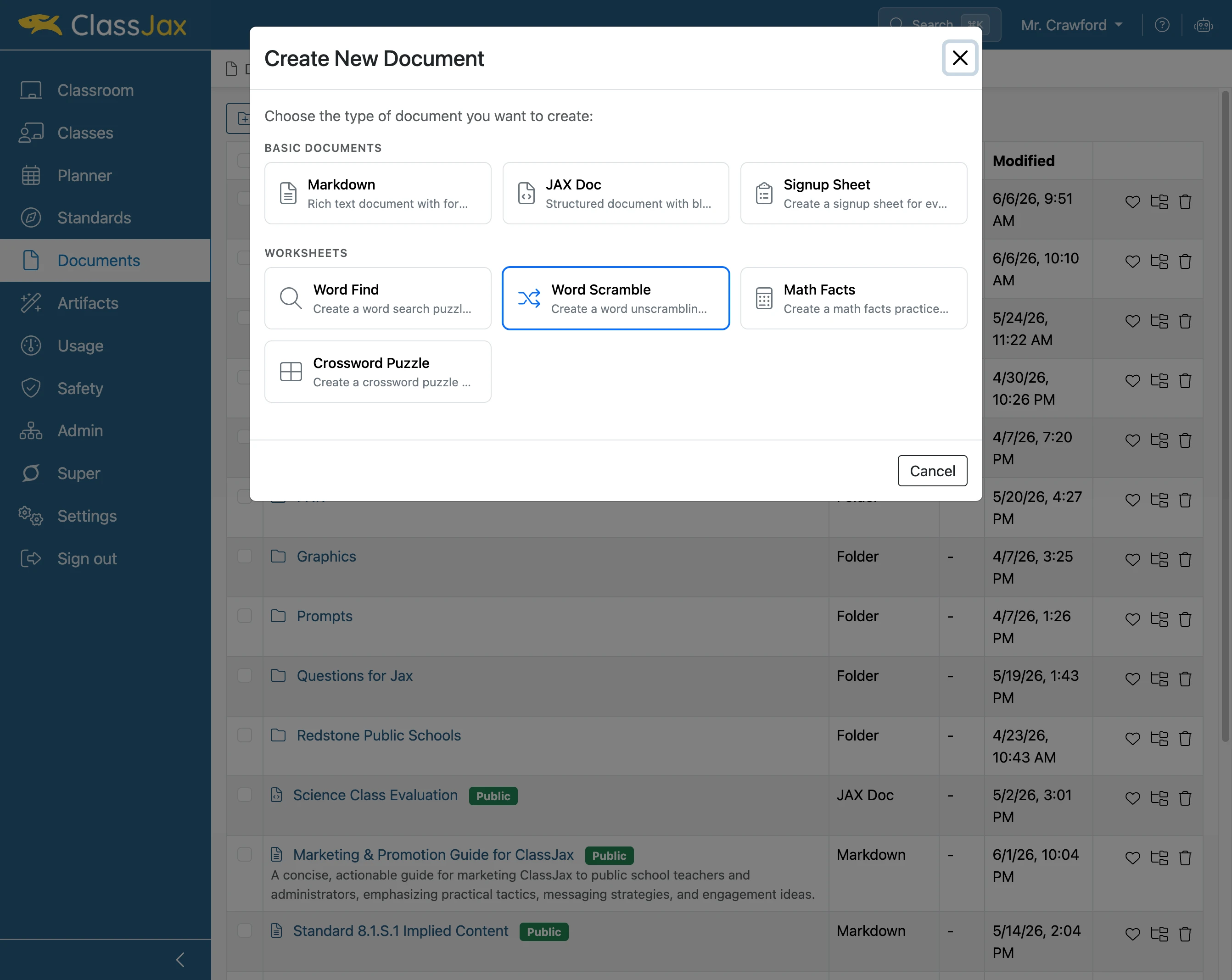This screenshot has width=1232, height=980.
Task: Open Safety in the sidebar
Action: 105,388
